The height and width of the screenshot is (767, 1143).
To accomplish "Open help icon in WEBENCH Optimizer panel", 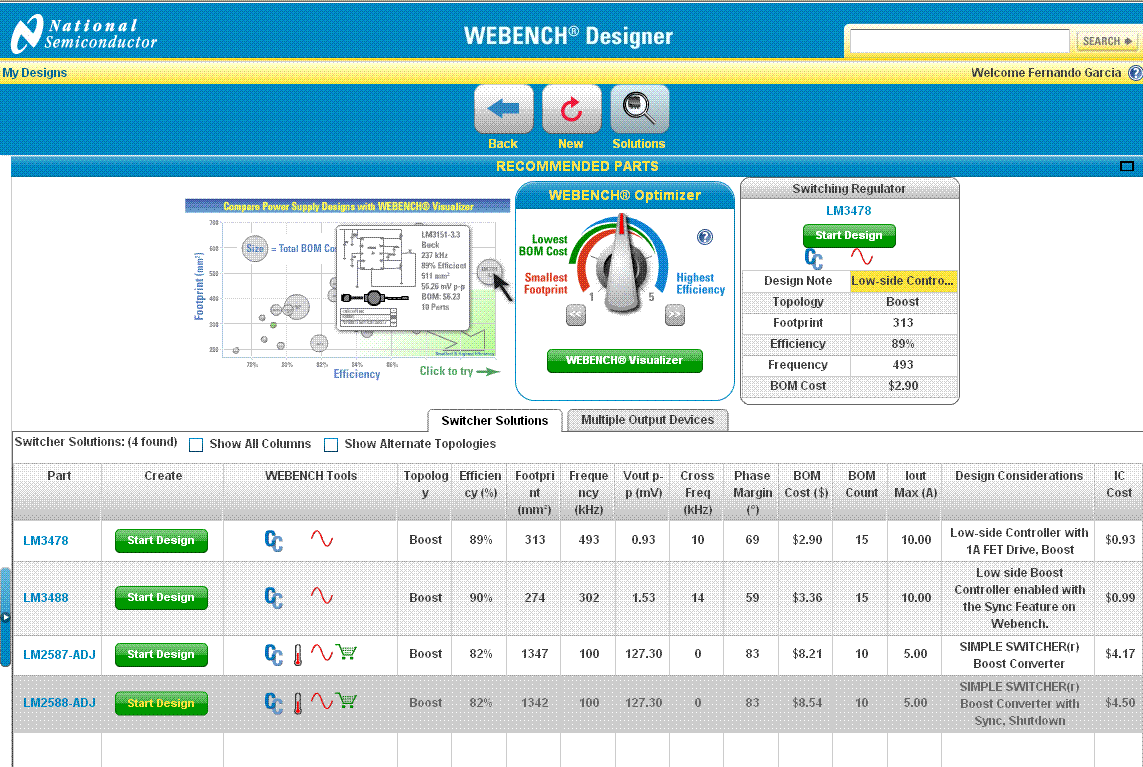I will coord(704,237).
